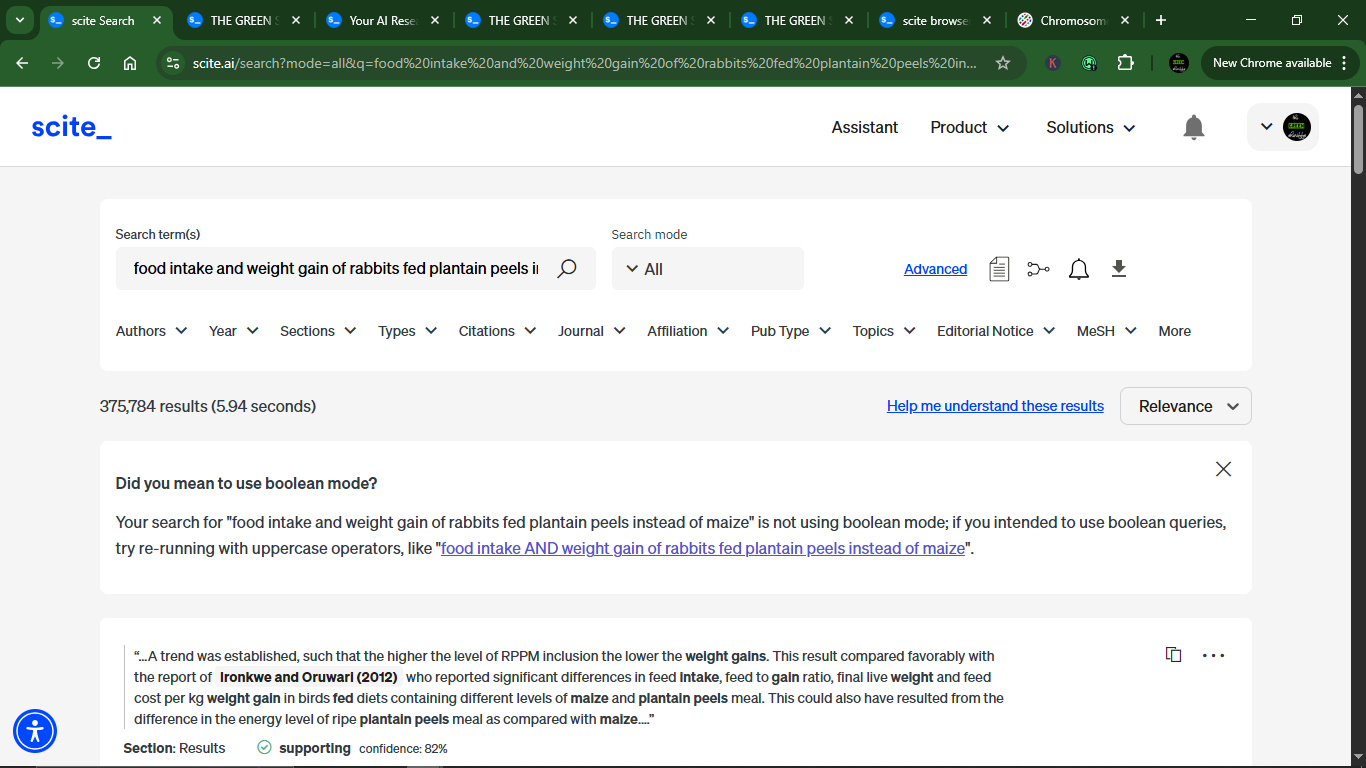Viewport: 1366px width, 768px height.
Task: Open the Product menu
Action: coord(970,127)
